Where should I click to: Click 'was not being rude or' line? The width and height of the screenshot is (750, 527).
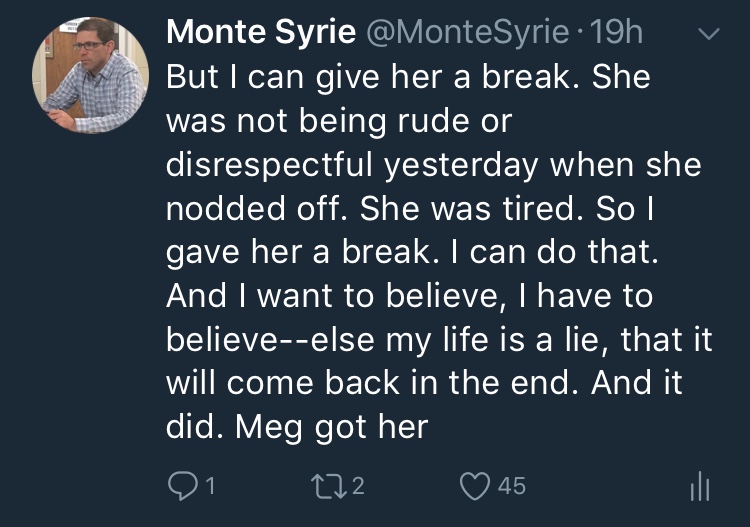click(338, 121)
